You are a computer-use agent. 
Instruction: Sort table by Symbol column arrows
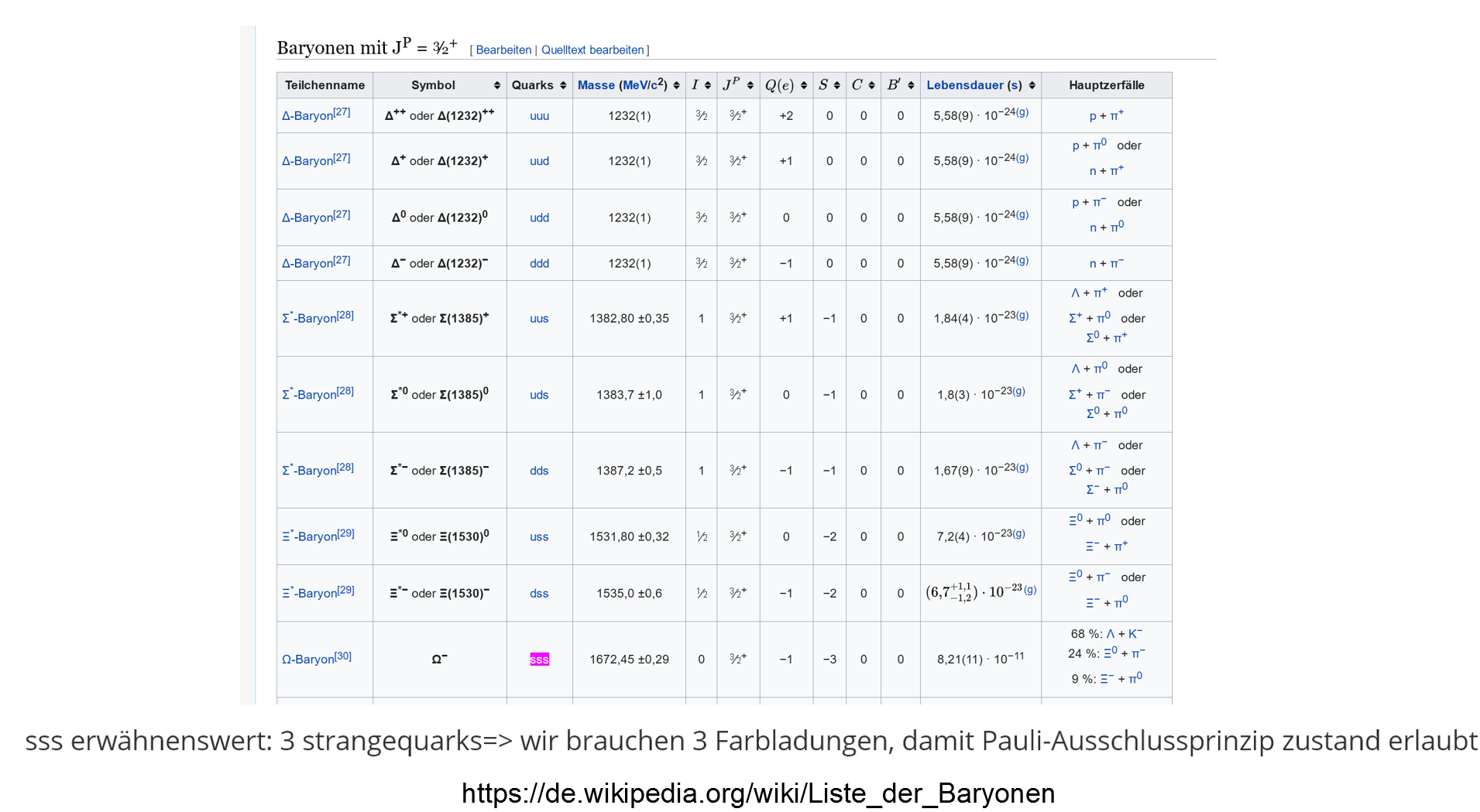click(x=497, y=85)
